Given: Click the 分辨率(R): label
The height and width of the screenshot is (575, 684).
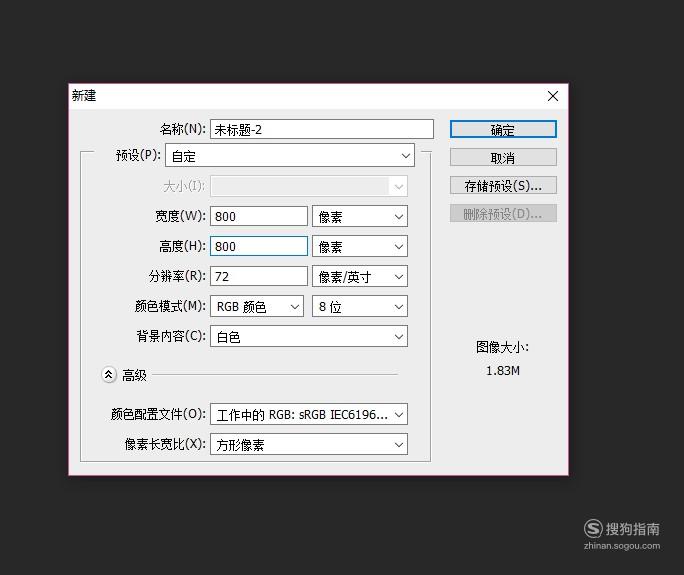Looking at the screenshot, I should click(177, 276).
